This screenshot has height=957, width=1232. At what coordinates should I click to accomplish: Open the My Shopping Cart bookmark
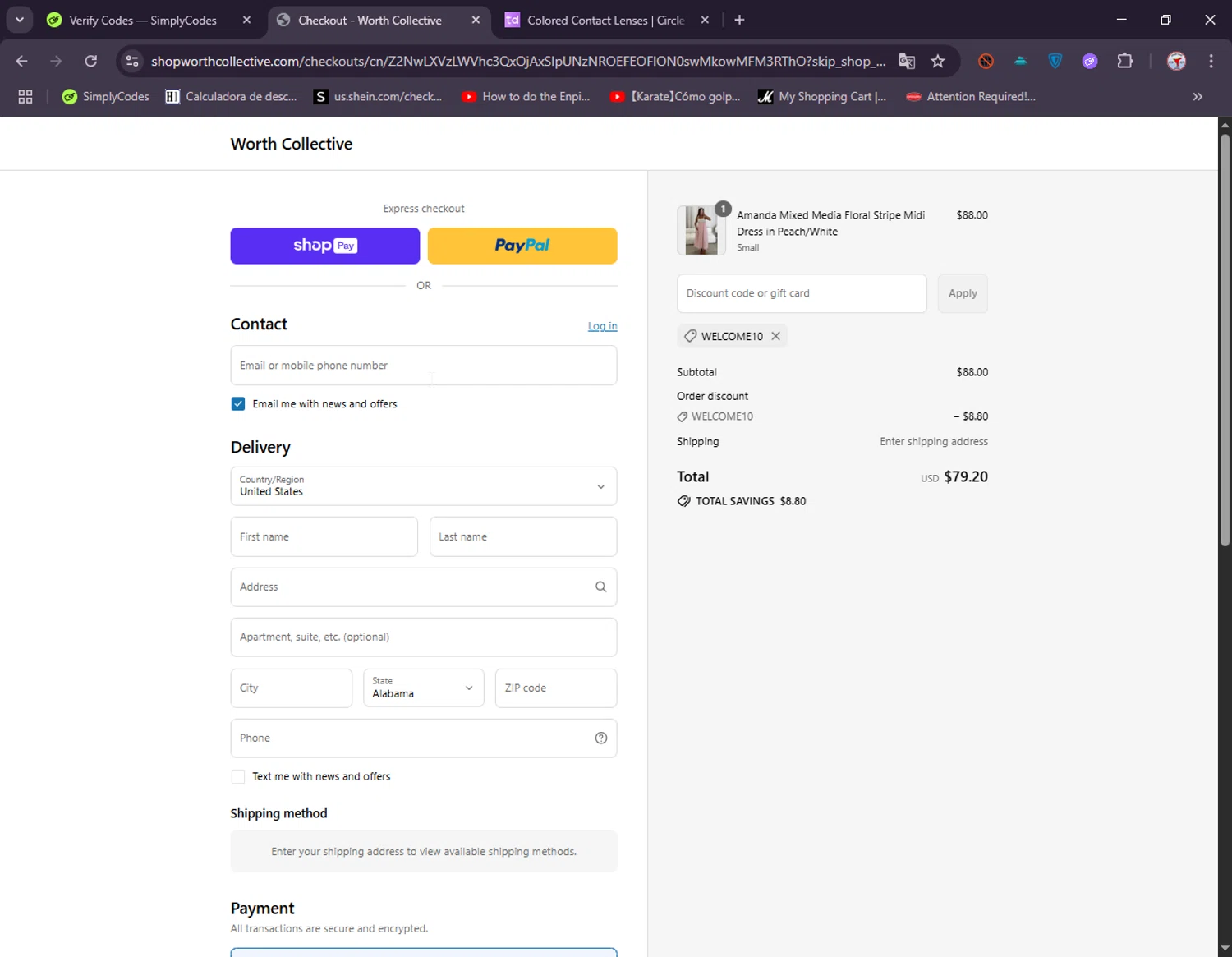point(822,97)
